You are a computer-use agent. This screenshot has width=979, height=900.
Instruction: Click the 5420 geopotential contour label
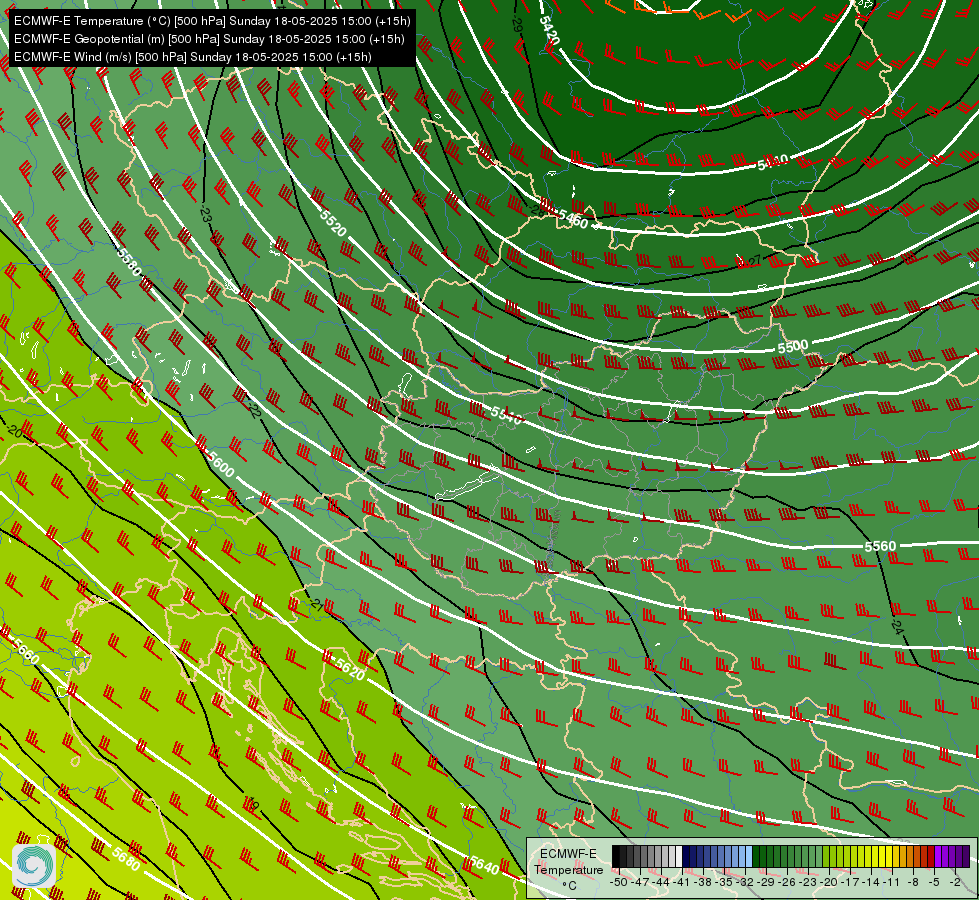(x=549, y=29)
